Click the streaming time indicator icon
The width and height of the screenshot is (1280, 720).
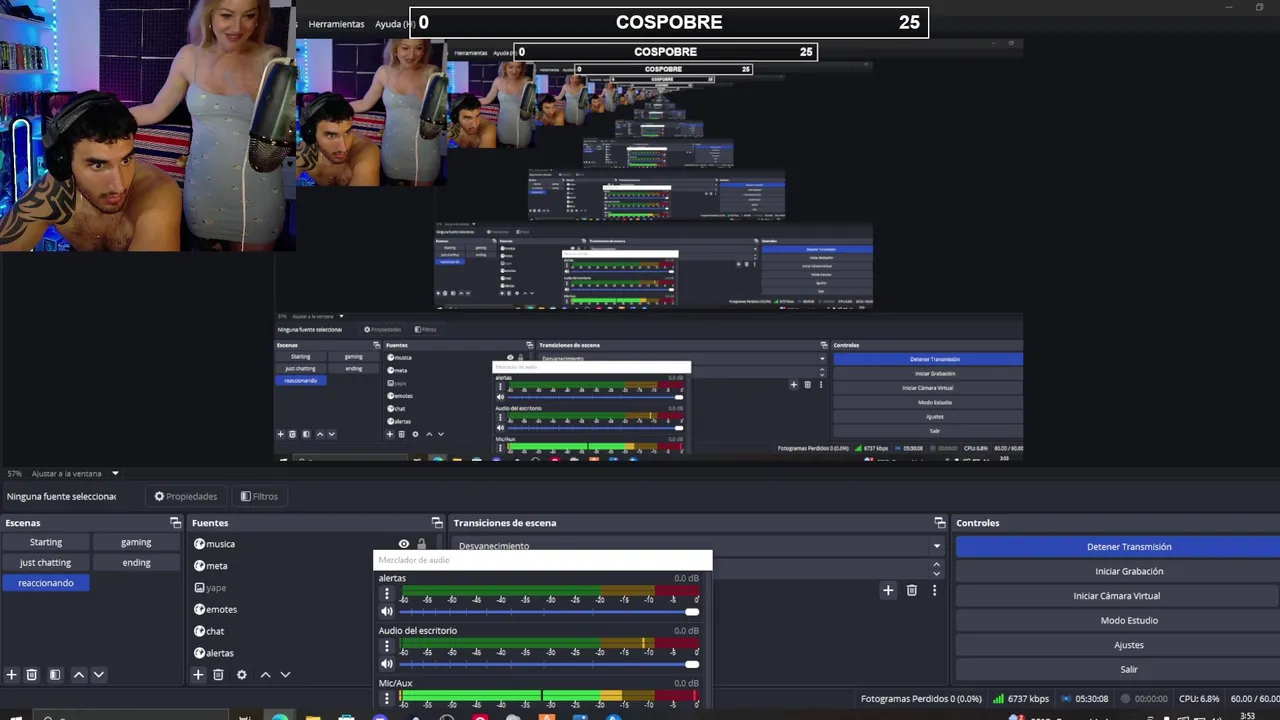point(1066,699)
